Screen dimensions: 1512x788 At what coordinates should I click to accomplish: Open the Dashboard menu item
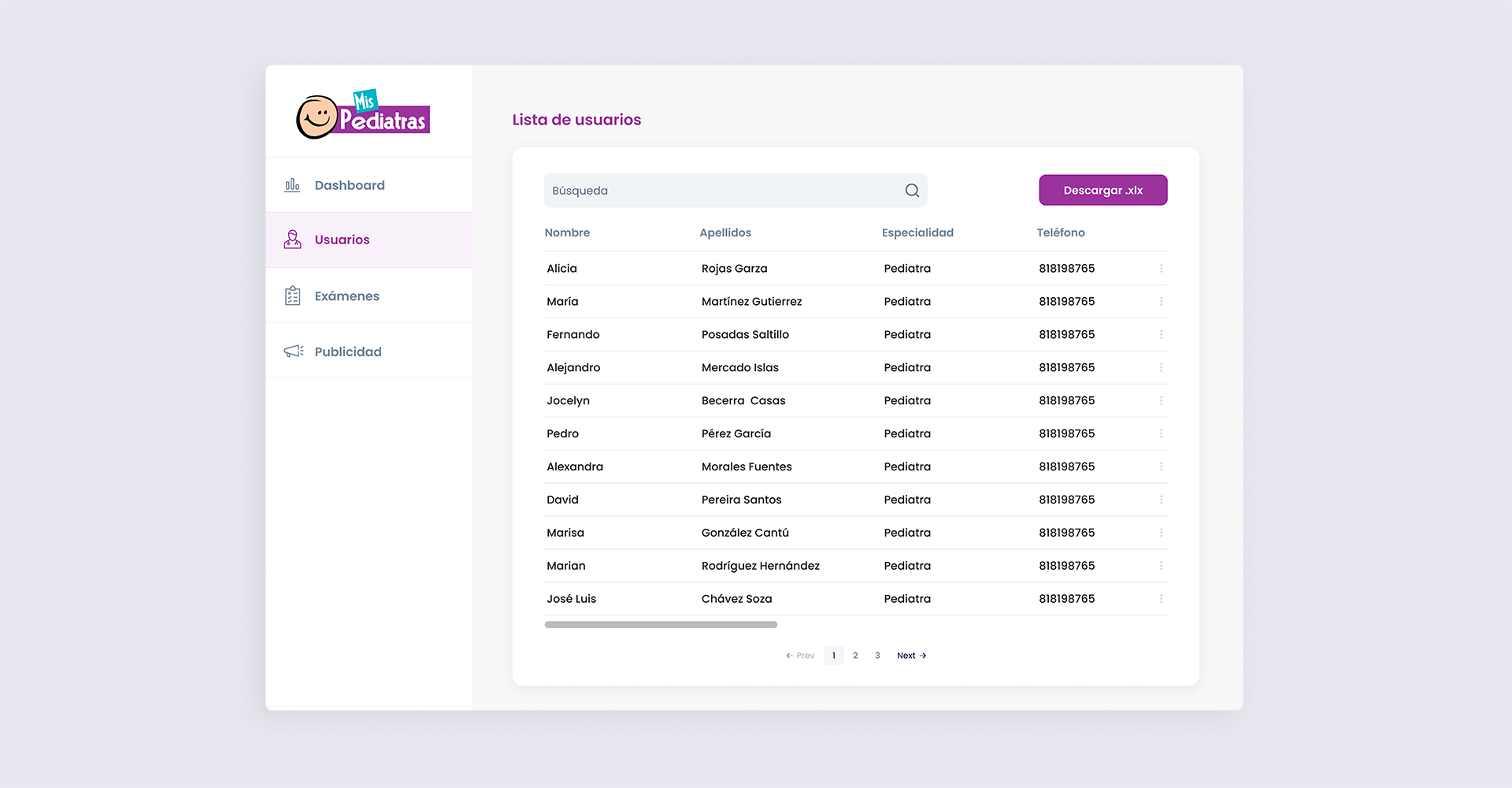tap(350, 185)
